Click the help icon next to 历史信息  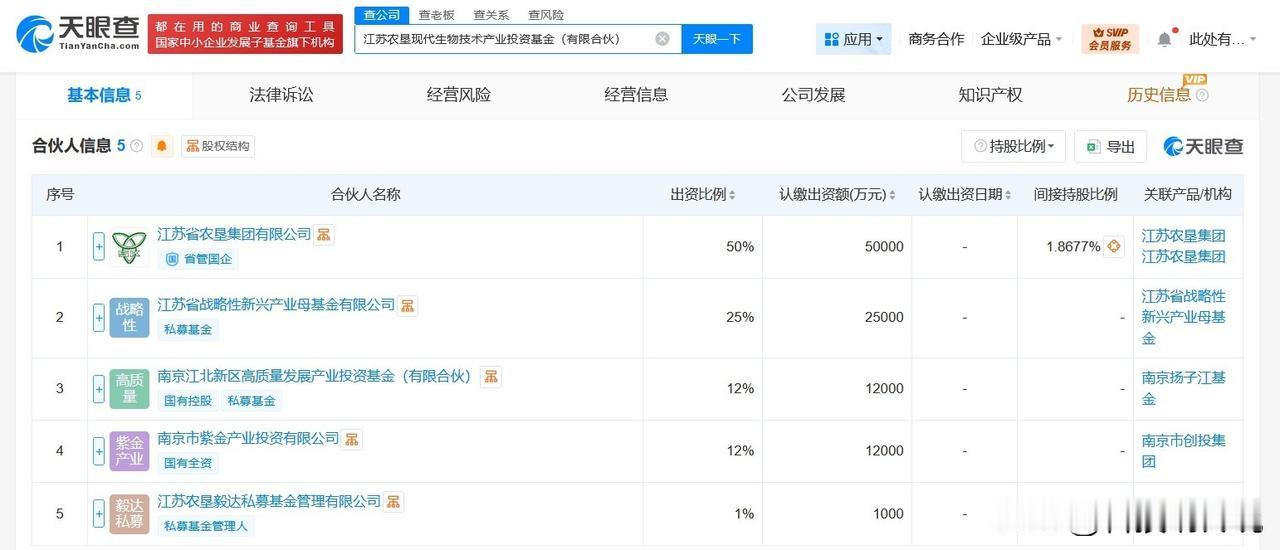point(1202,95)
